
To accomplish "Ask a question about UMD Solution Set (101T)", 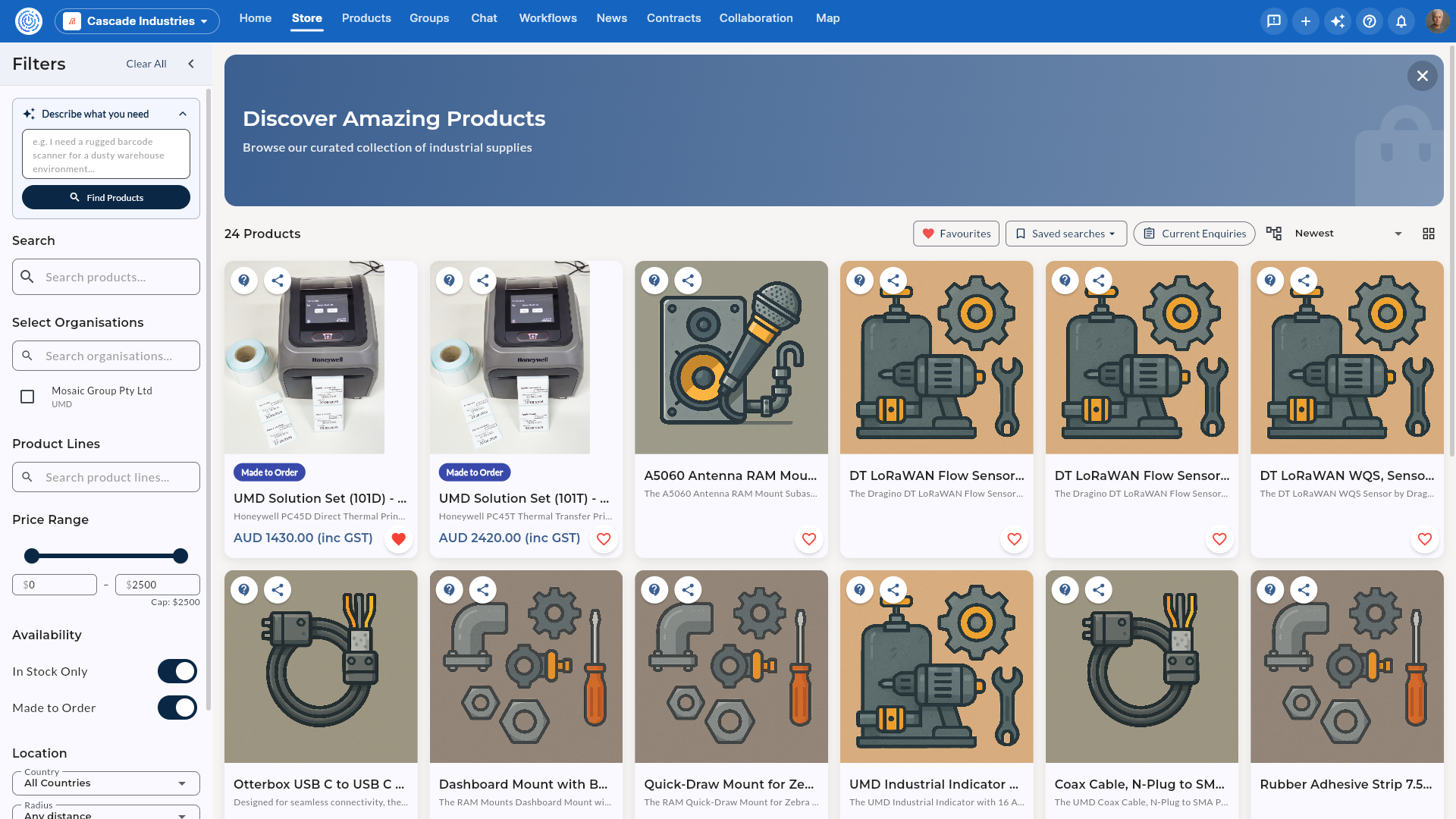I will [x=450, y=281].
